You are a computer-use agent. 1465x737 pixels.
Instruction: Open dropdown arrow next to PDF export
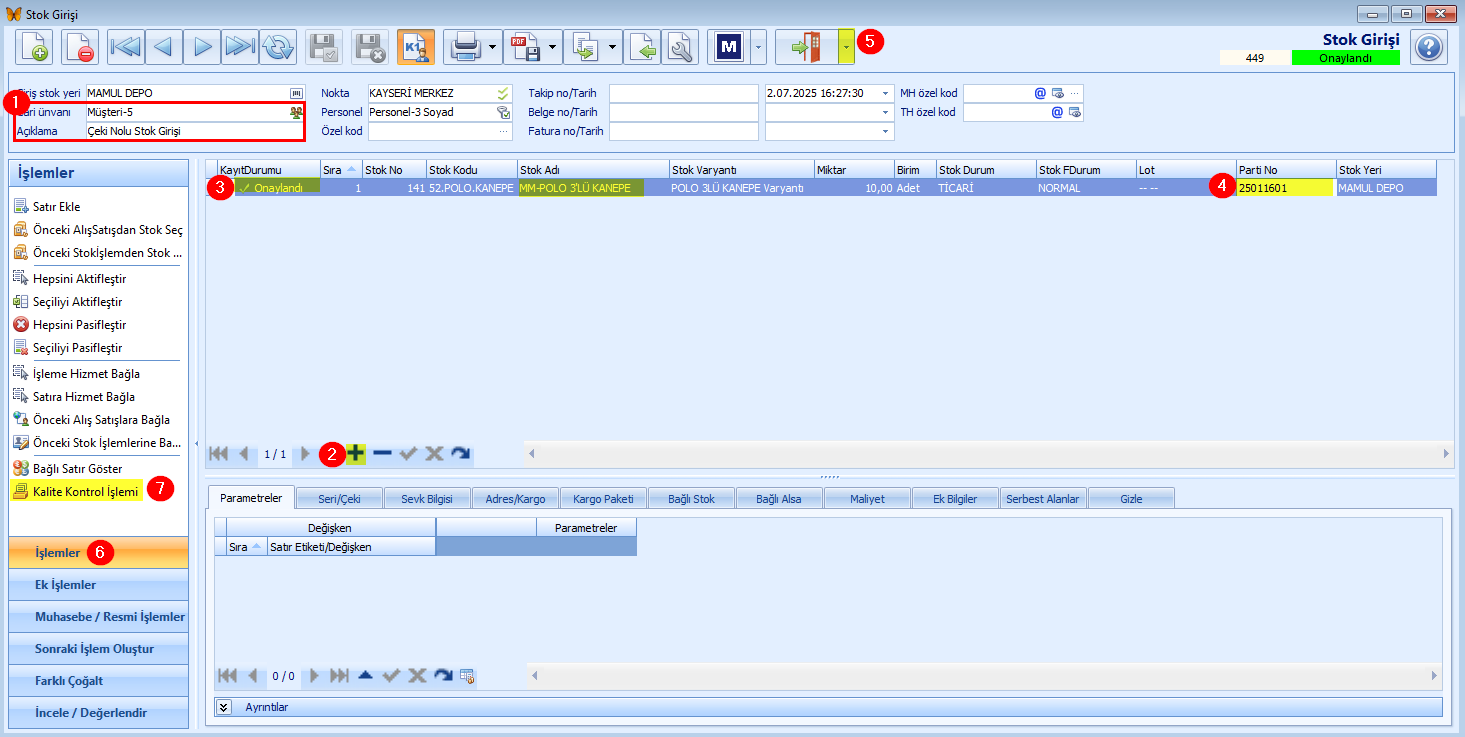(x=552, y=47)
